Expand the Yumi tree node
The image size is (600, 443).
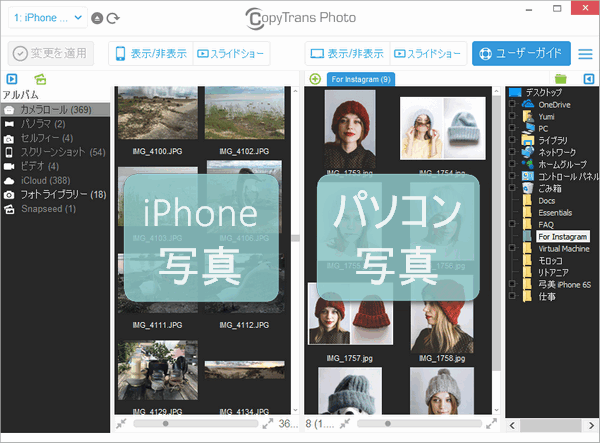click(x=512, y=116)
